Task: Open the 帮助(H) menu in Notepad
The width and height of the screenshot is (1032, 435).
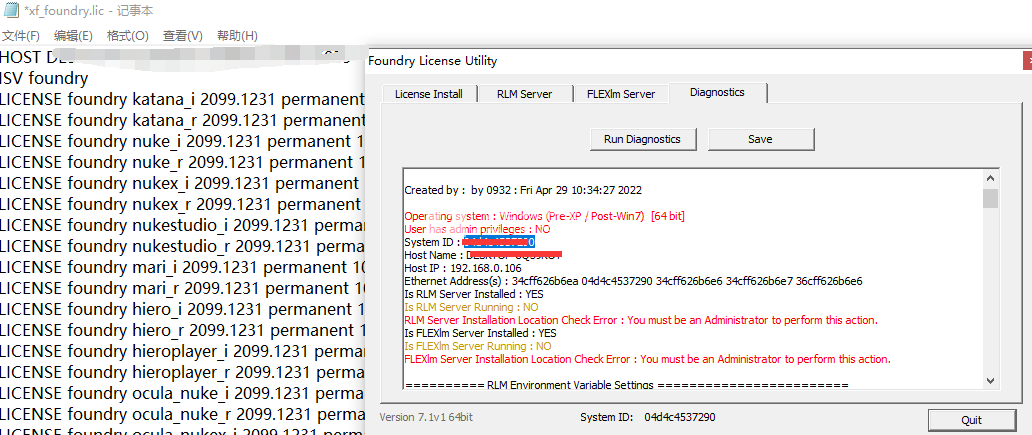Action: [237, 36]
